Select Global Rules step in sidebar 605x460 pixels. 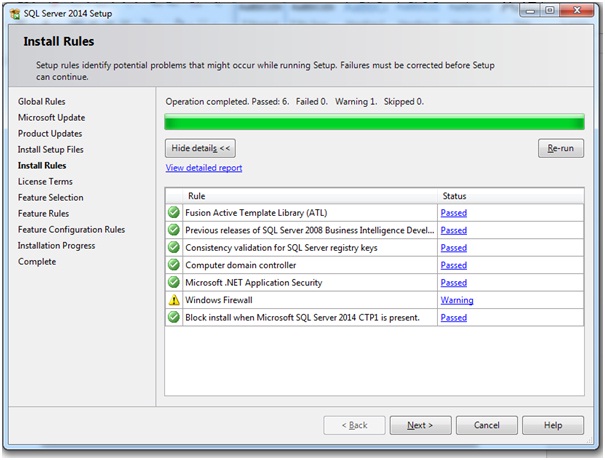[x=42, y=101]
